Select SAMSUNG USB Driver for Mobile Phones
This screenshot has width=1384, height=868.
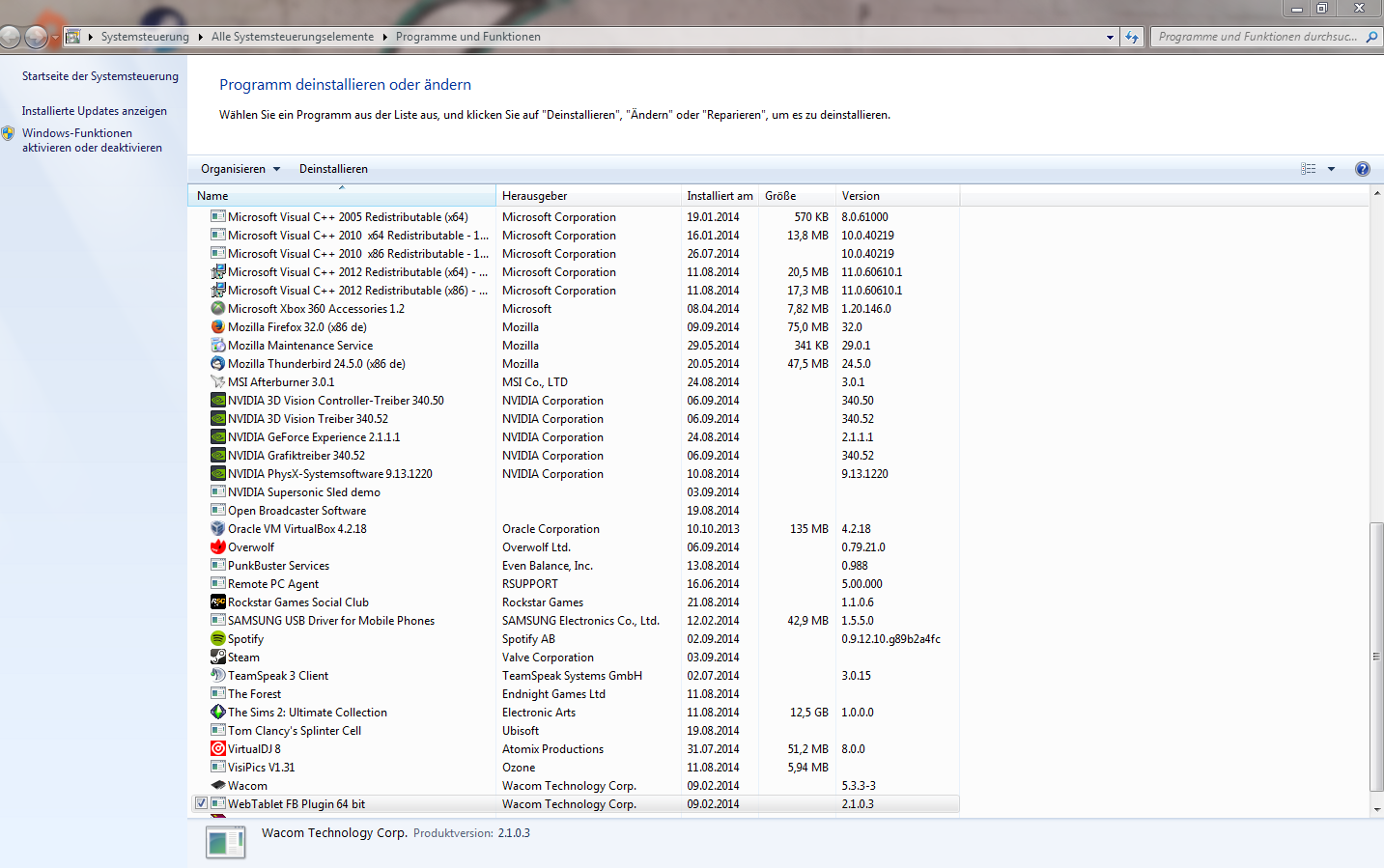point(575,620)
